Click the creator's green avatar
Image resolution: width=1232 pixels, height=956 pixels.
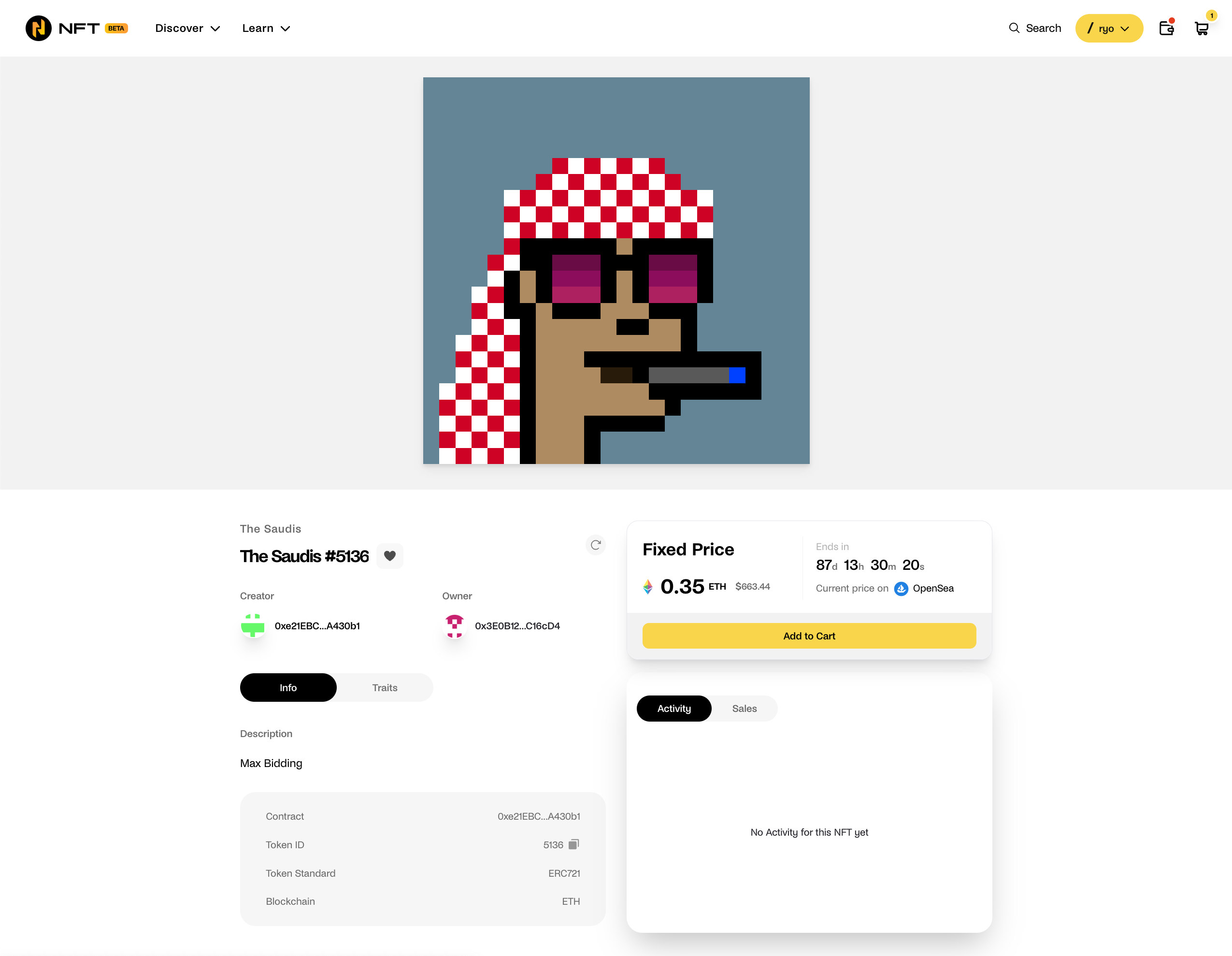[253, 625]
